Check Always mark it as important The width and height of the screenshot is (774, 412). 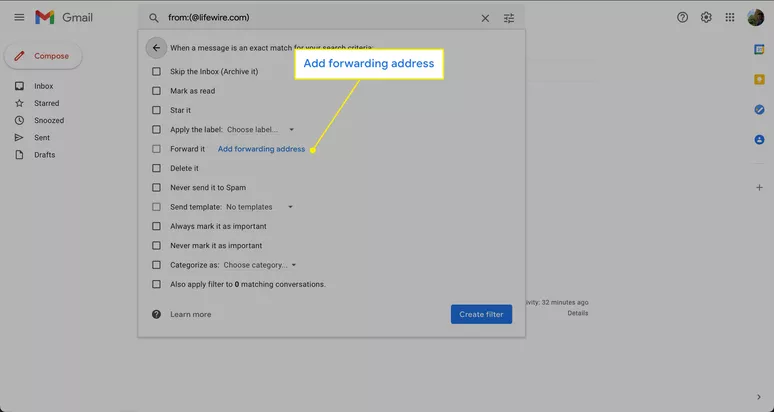[x=156, y=226]
